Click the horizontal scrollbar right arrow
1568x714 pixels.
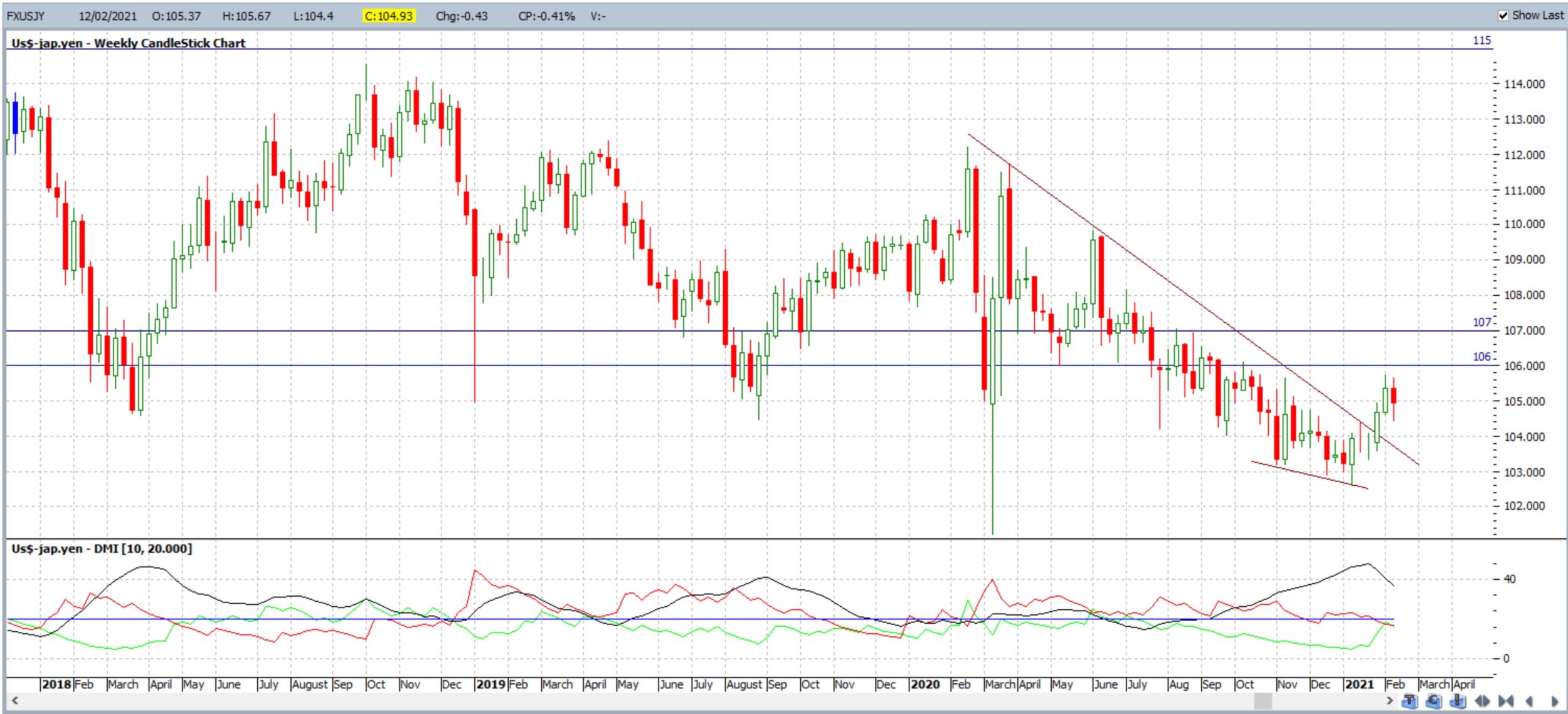pos(1390,701)
